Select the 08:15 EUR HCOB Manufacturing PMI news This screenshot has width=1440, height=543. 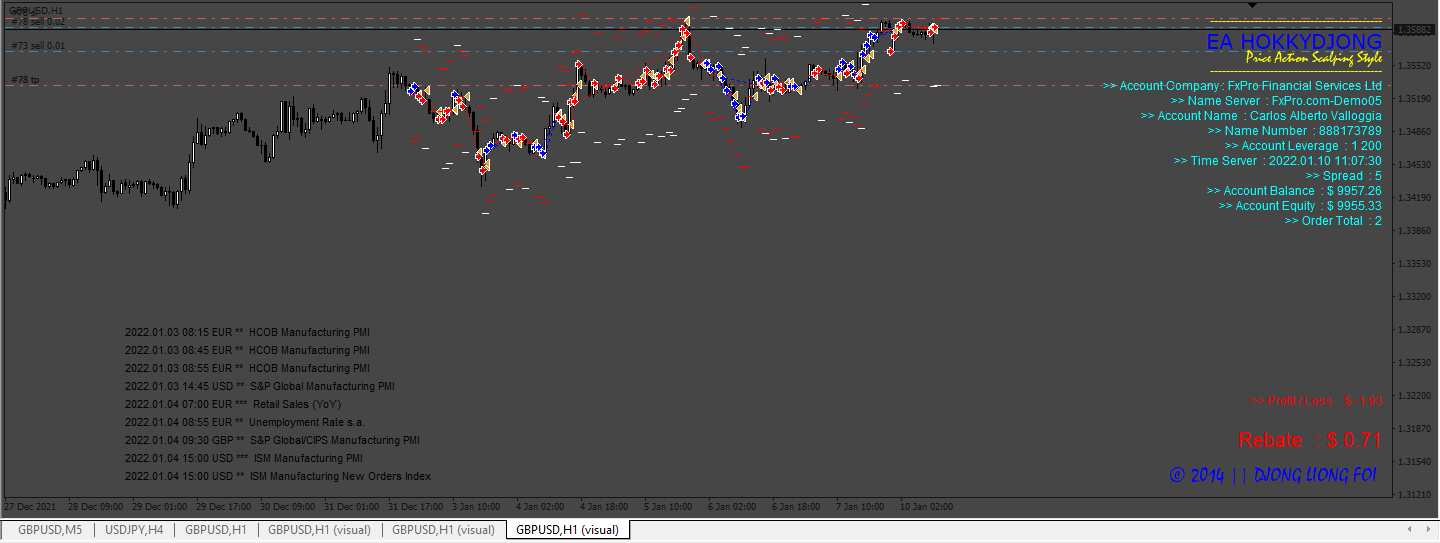(x=247, y=333)
